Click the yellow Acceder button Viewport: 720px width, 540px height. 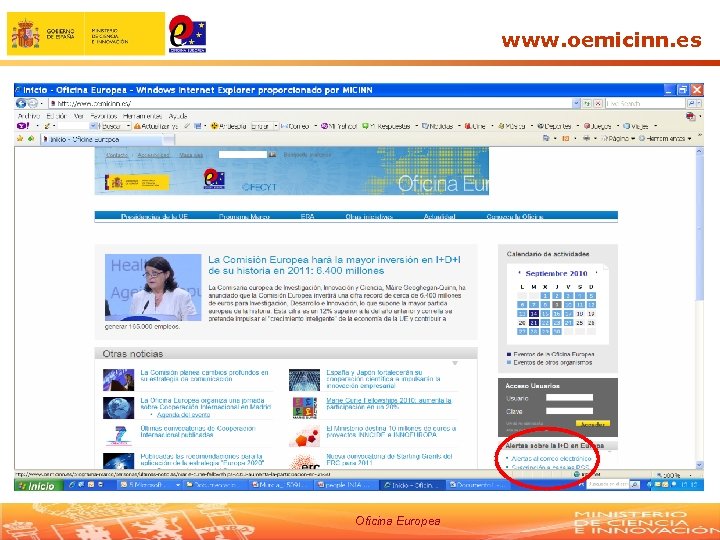pyautogui.click(x=592, y=424)
